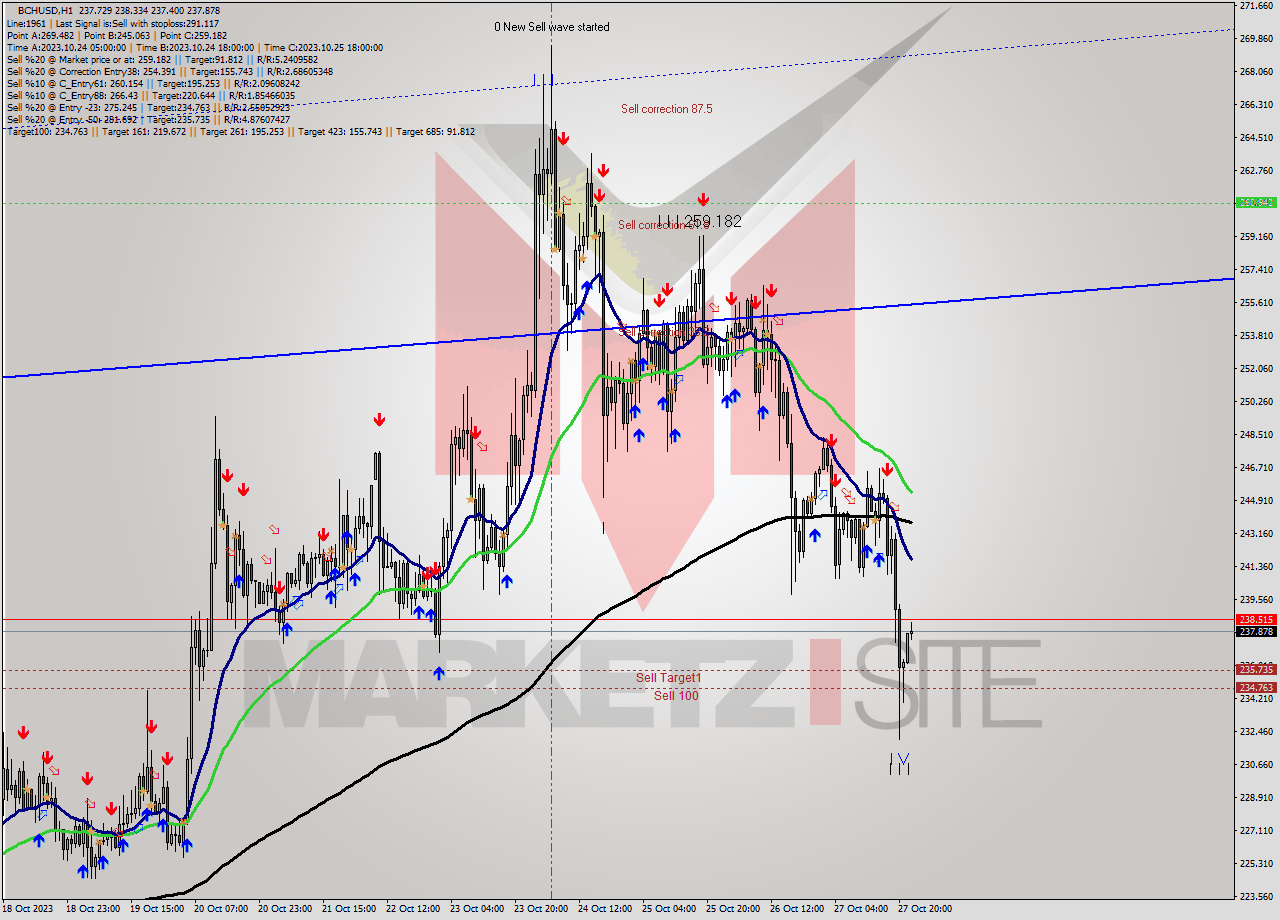The width and height of the screenshot is (1280, 920).
Task: Click the '0 New Sell wave started' label
Action: 552,27
